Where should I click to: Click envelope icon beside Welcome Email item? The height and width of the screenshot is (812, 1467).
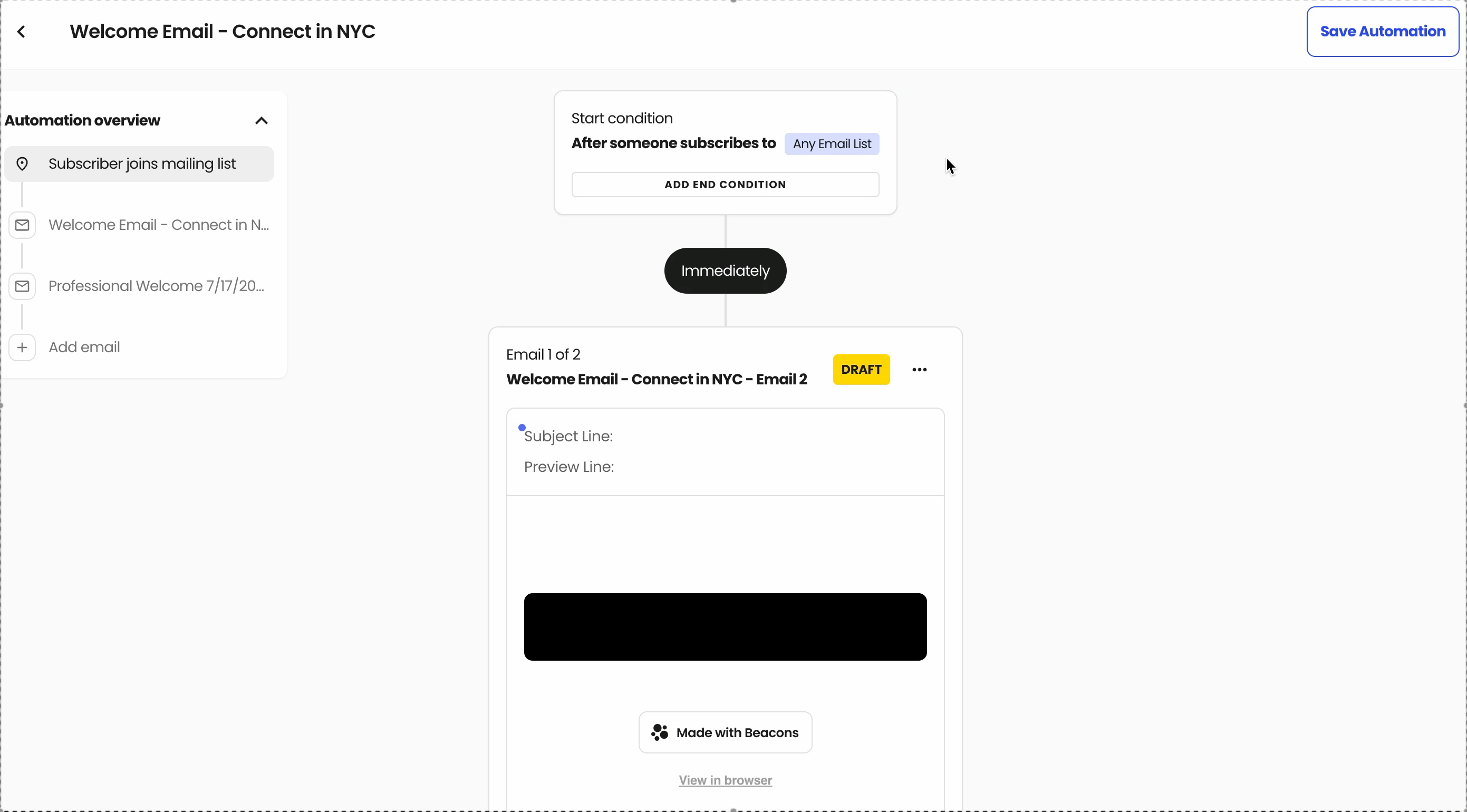[22, 226]
